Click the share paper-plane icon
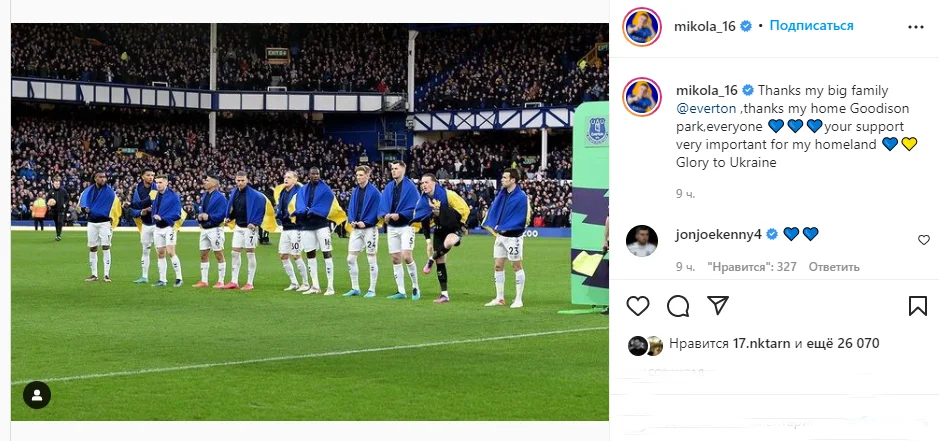Image resolution: width=939 pixels, height=441 pixels. click(x=718, y=306)
